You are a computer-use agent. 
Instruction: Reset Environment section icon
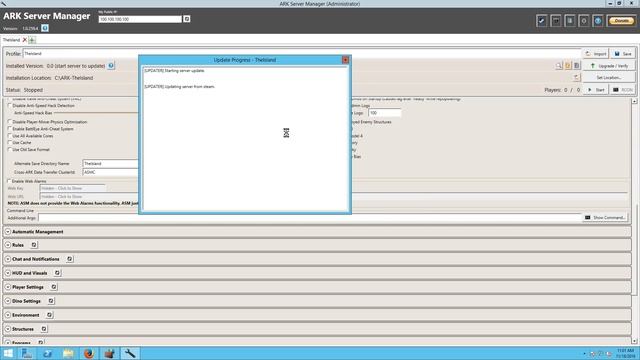49,315
